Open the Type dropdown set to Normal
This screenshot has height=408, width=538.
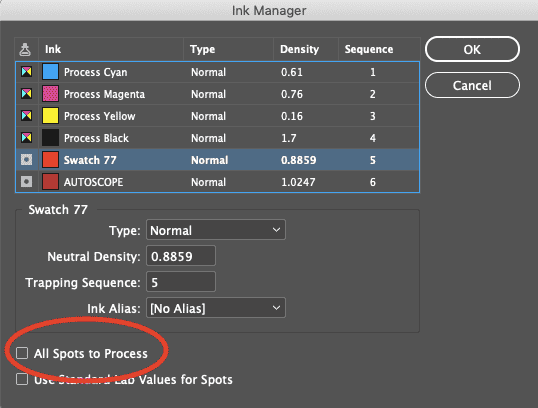(x=216, y=230)
